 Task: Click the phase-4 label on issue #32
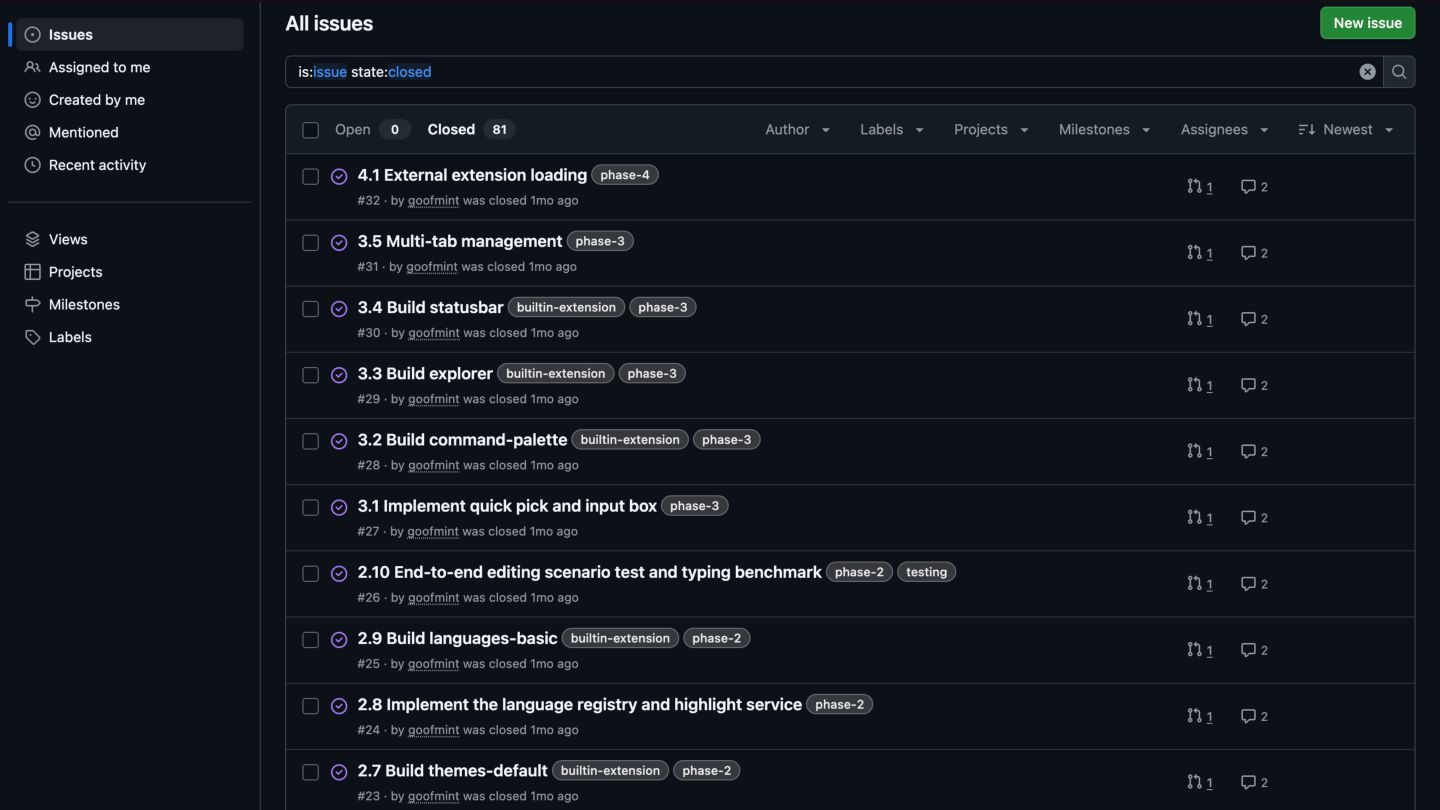(x=625, y=175)
